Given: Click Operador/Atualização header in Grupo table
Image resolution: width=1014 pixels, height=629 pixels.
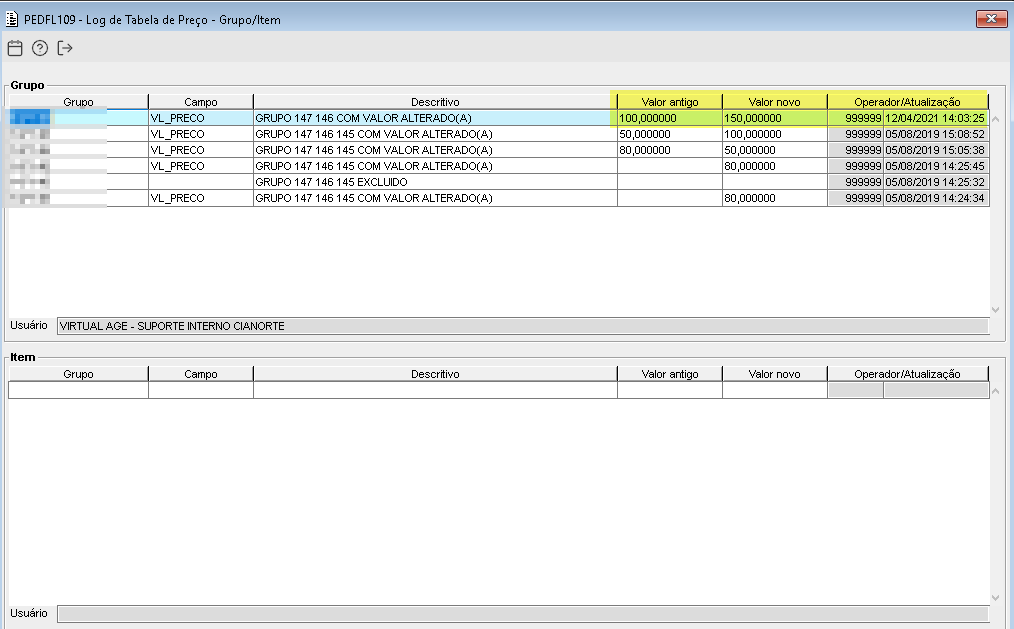Looking at the screenshot, I should pos(907,101).
